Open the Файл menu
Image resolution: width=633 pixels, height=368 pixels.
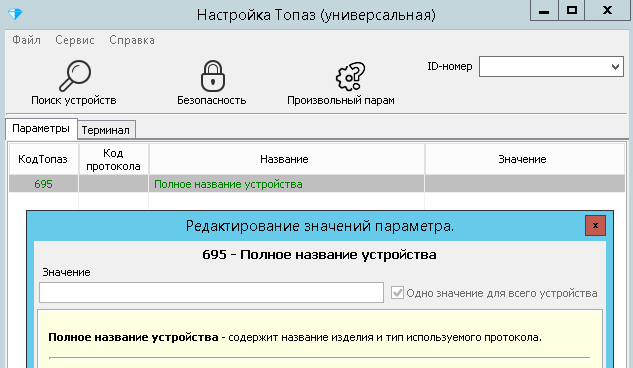pyautogui.click(x=26, y=40)
